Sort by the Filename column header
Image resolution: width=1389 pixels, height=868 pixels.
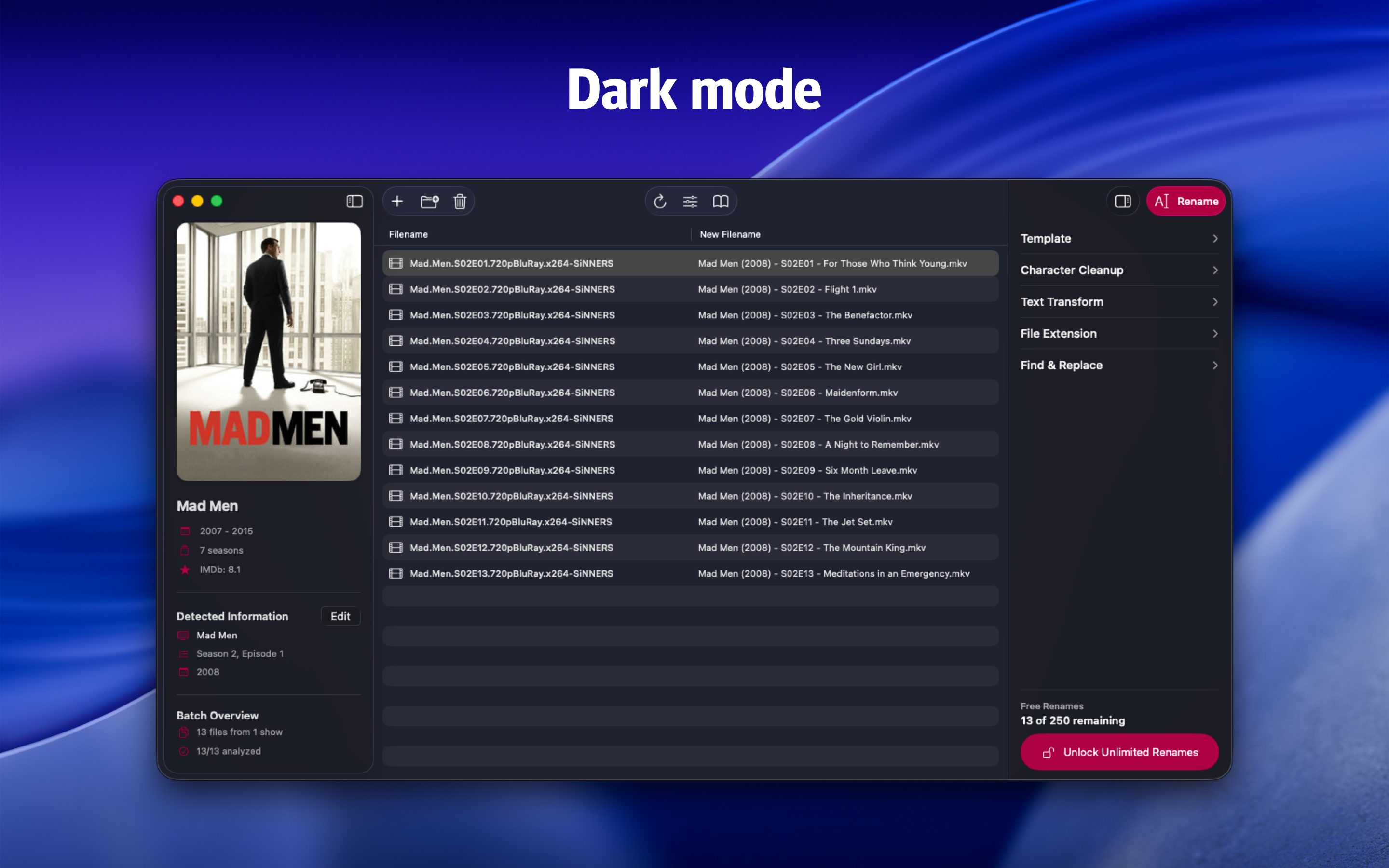408,234
